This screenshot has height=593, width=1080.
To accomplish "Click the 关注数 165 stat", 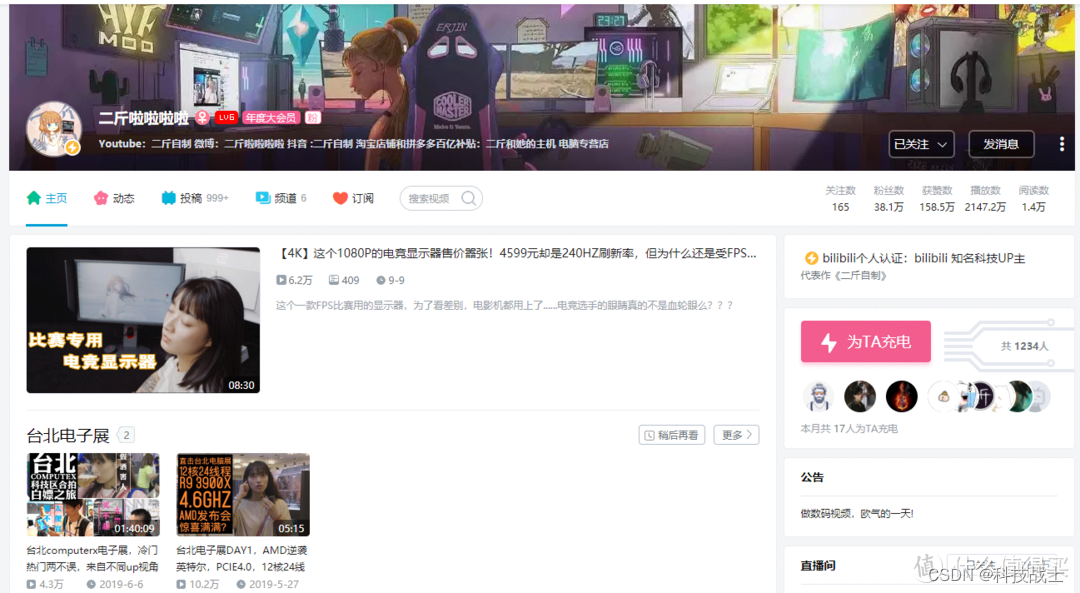I will click(840, 198).
